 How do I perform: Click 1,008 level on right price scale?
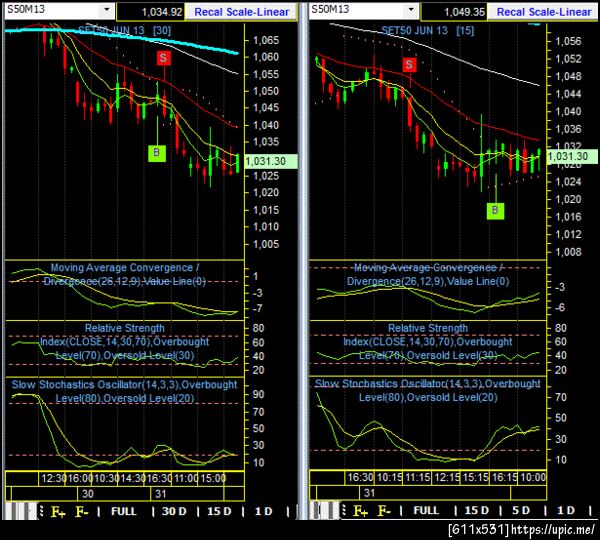(x=569, y=252)
